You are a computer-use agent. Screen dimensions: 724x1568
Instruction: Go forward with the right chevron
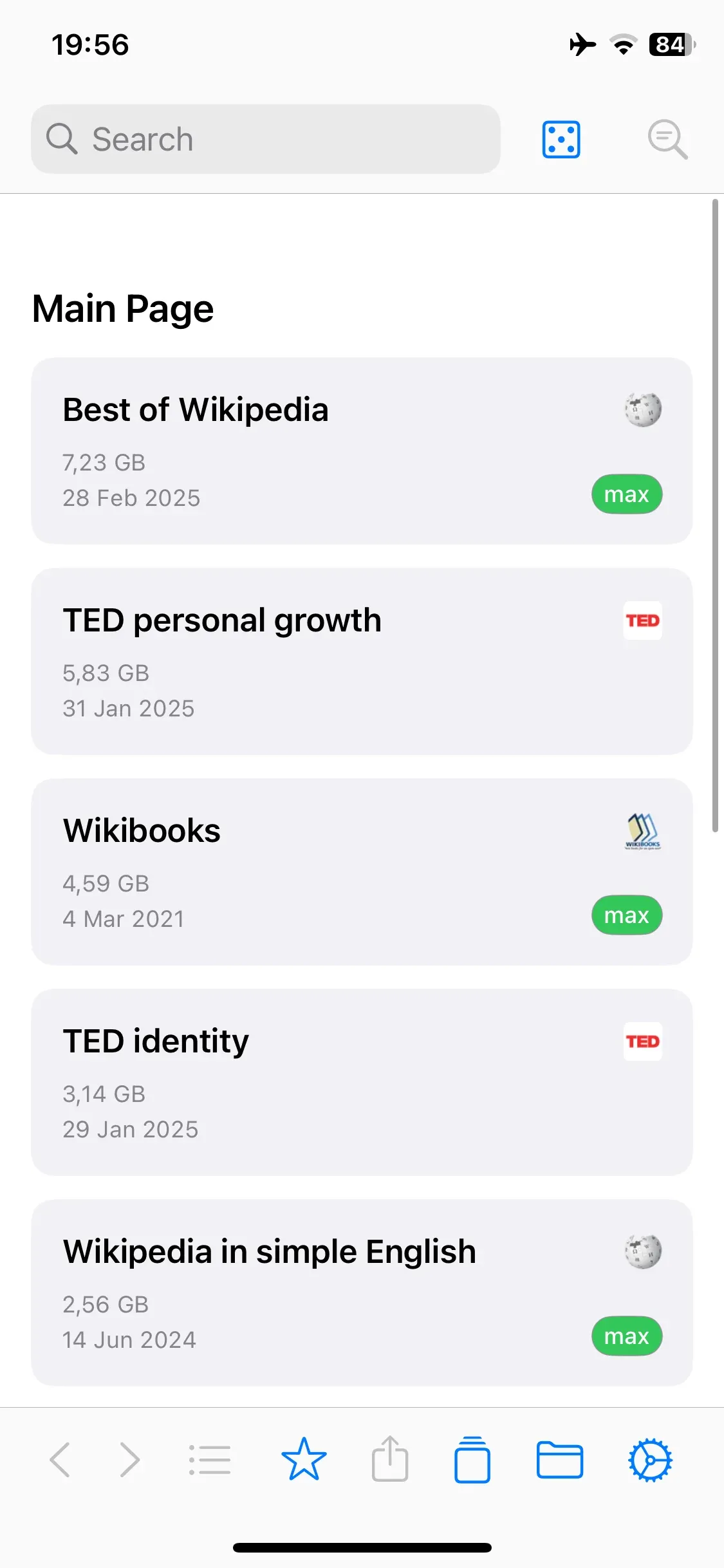pyautogui.click(x=130, y=1460)
